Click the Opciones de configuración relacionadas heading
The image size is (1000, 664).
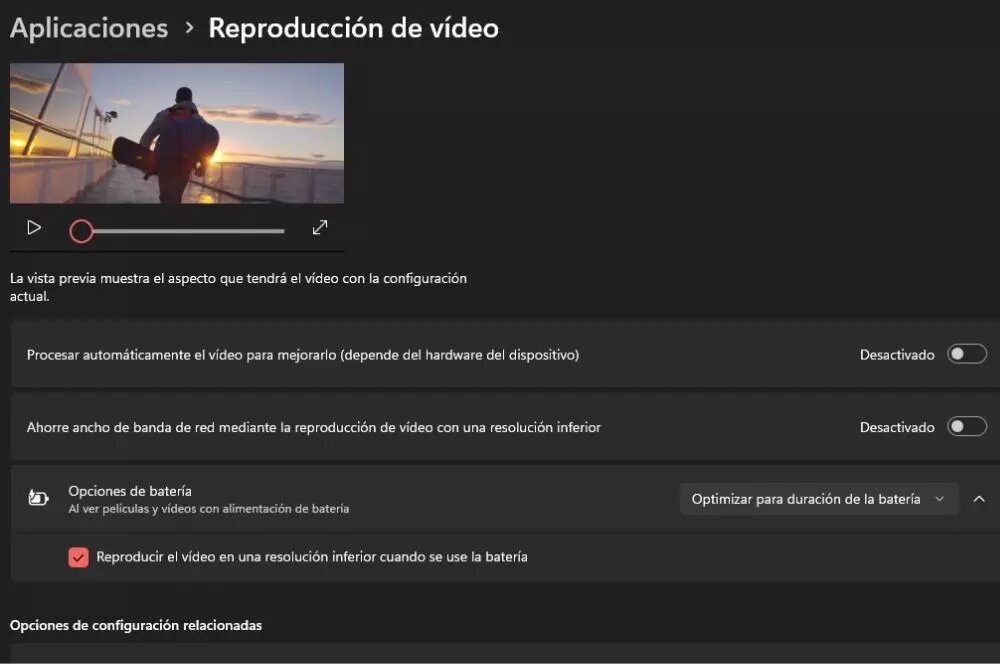pyautogui.click(x=136, y=625)
